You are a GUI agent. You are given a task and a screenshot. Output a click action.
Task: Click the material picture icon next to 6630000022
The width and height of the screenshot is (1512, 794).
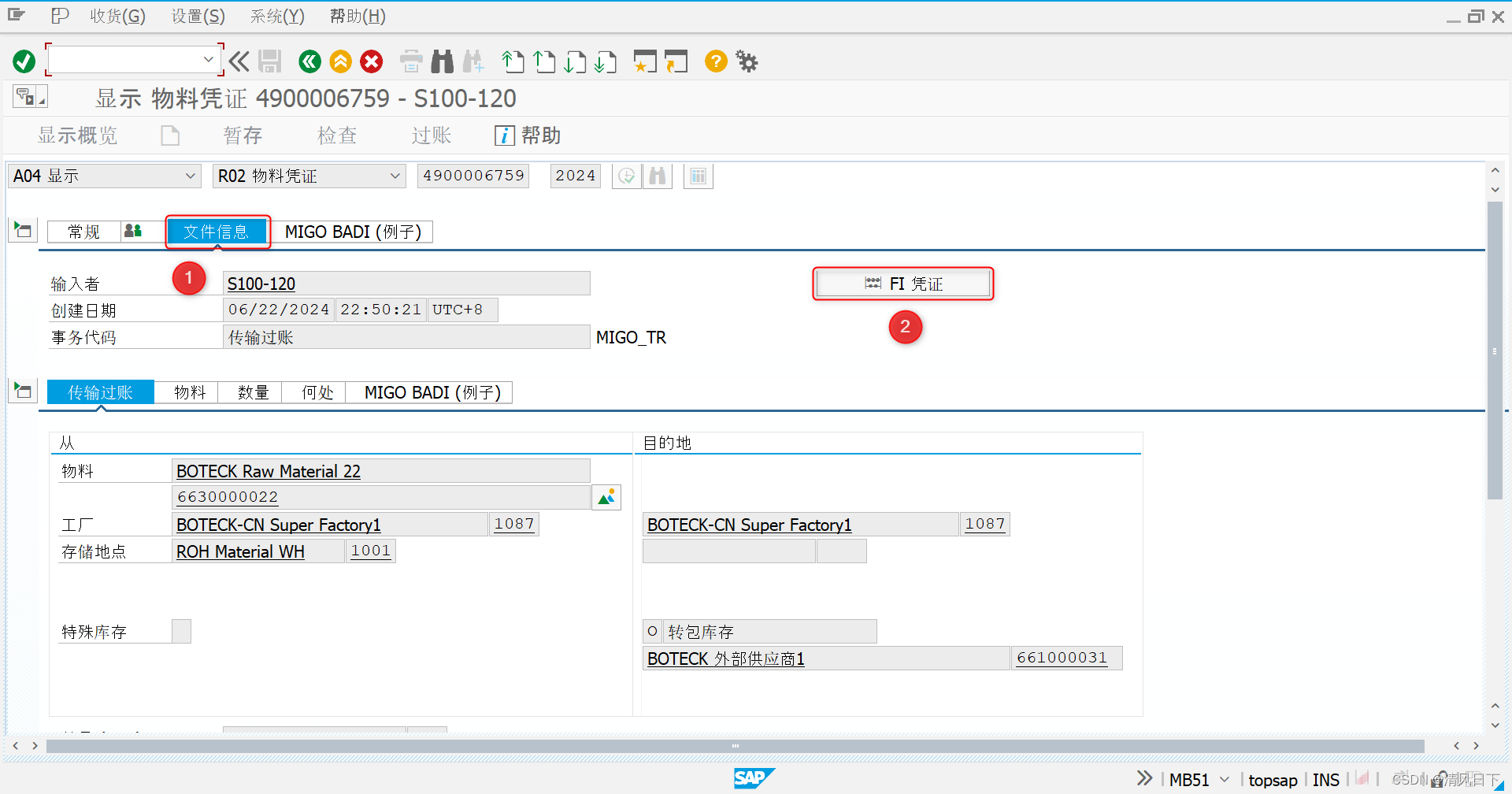click(x=606, y=497)
